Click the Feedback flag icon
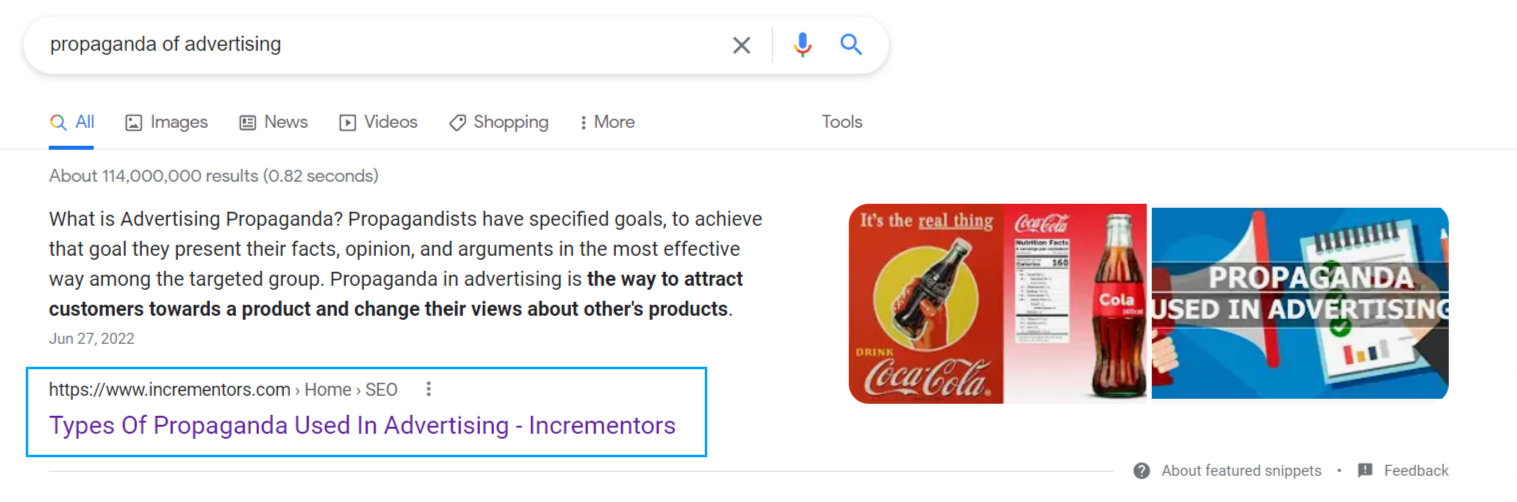 1365,470
